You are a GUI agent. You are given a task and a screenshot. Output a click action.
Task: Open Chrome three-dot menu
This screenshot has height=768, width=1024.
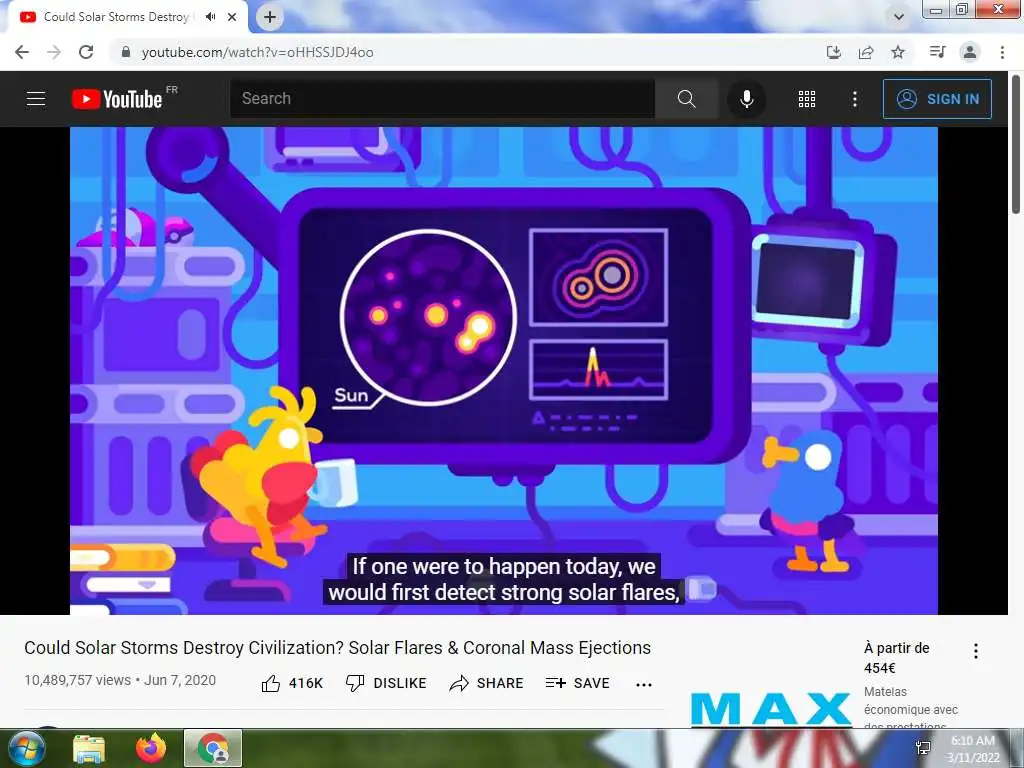[1002, 52]
